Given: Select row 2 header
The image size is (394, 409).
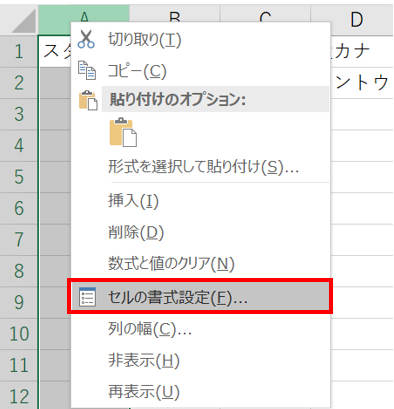Looking at the screenshot, I should (19, 83).
